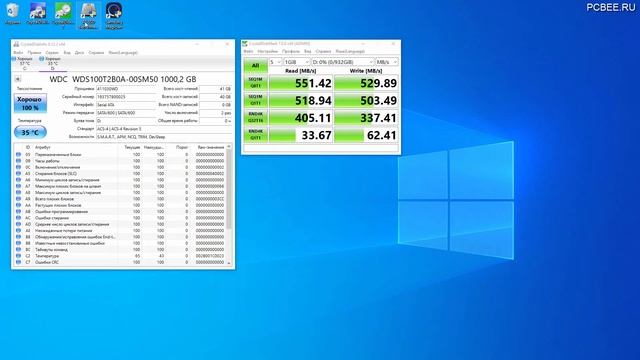Click the 551.42 read result cell

(301, 83)
